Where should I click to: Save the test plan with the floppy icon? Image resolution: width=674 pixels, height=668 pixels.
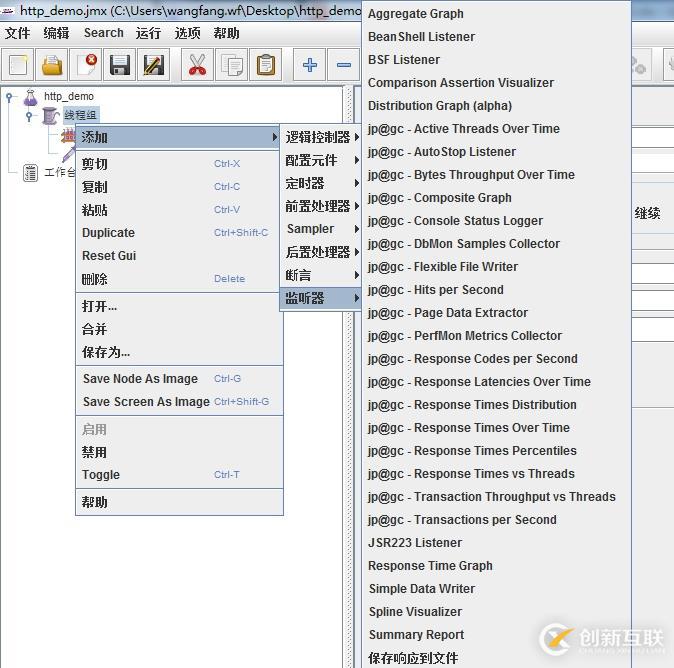pyautogui.click(x=120, y=65)
